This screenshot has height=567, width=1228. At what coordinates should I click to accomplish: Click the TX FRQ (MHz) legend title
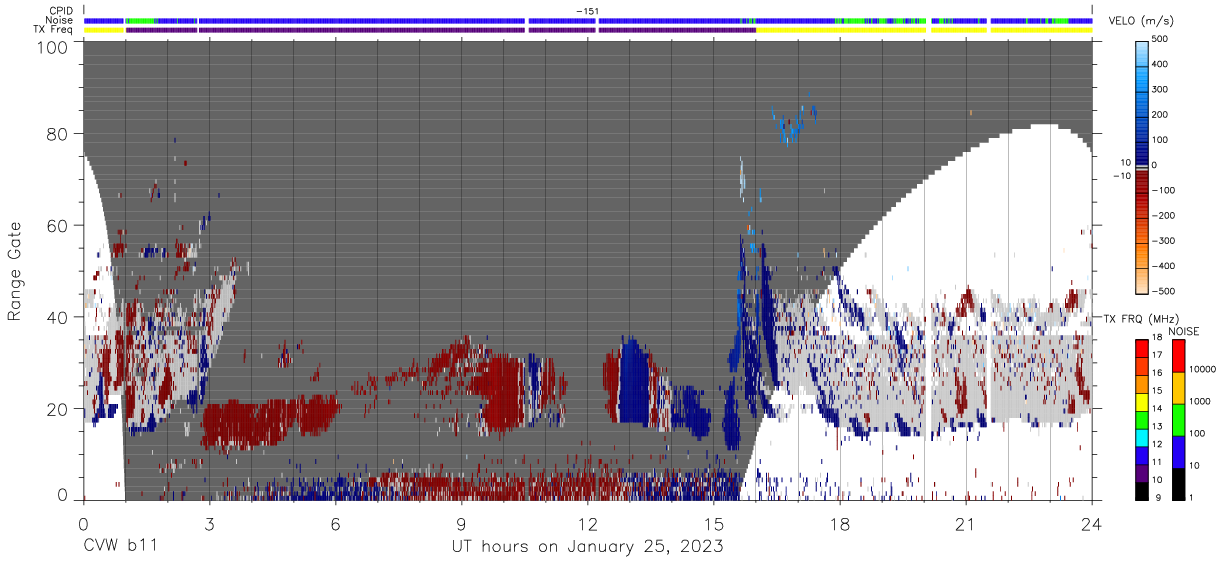point(1143,318)
